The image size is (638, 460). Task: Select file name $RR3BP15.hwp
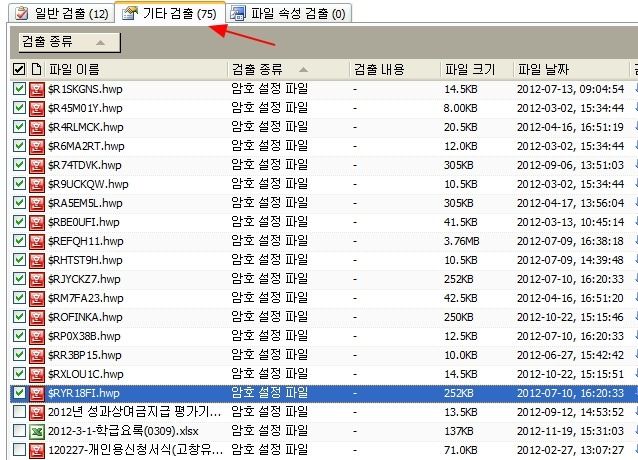pos(85,355)
